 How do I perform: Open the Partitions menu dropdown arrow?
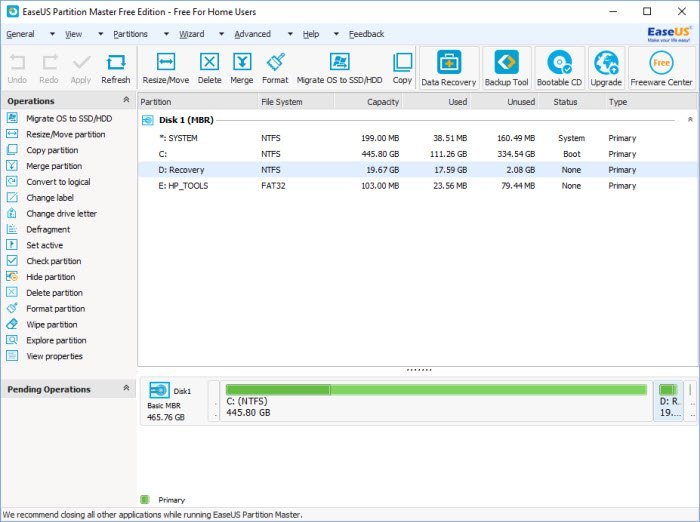click(166, 34)
